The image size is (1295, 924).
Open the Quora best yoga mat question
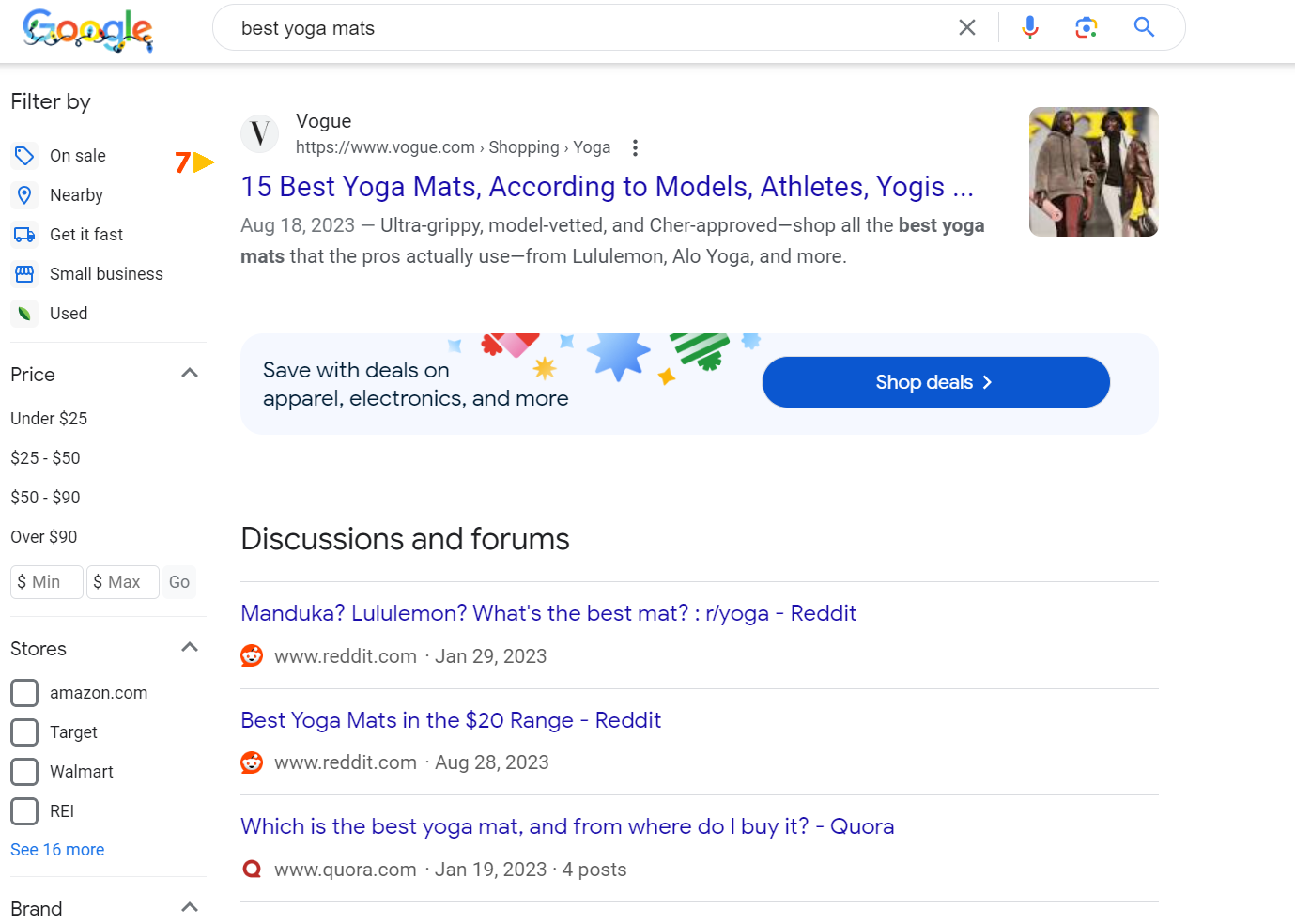click(x=567, y=826)
